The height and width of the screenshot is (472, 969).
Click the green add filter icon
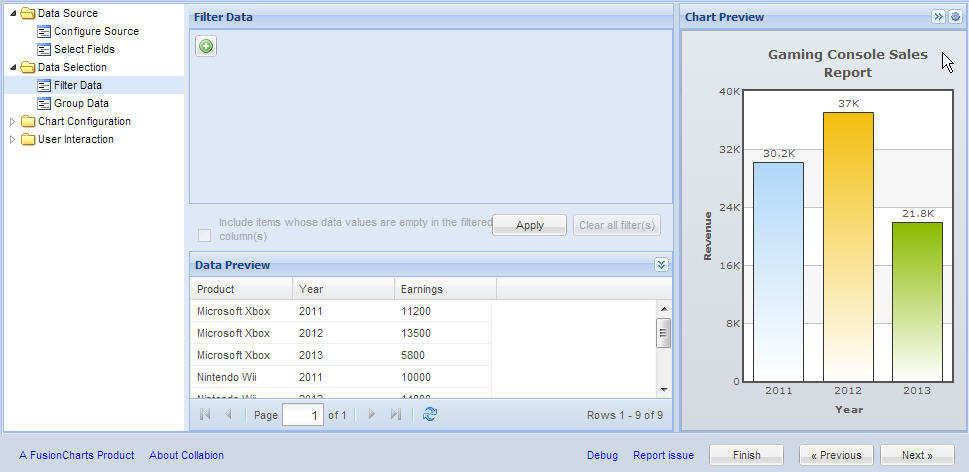205,46
